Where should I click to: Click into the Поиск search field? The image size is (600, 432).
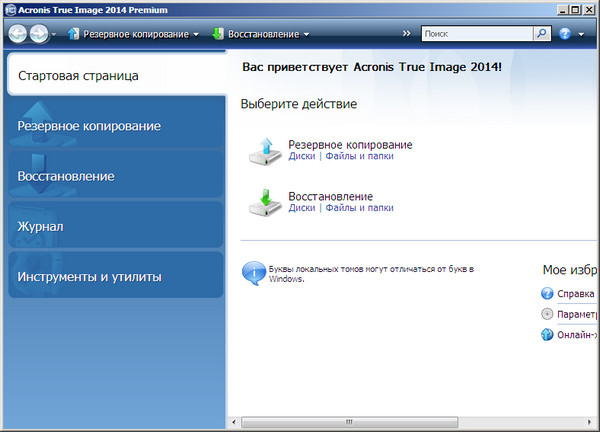click(x=476, y=33)
